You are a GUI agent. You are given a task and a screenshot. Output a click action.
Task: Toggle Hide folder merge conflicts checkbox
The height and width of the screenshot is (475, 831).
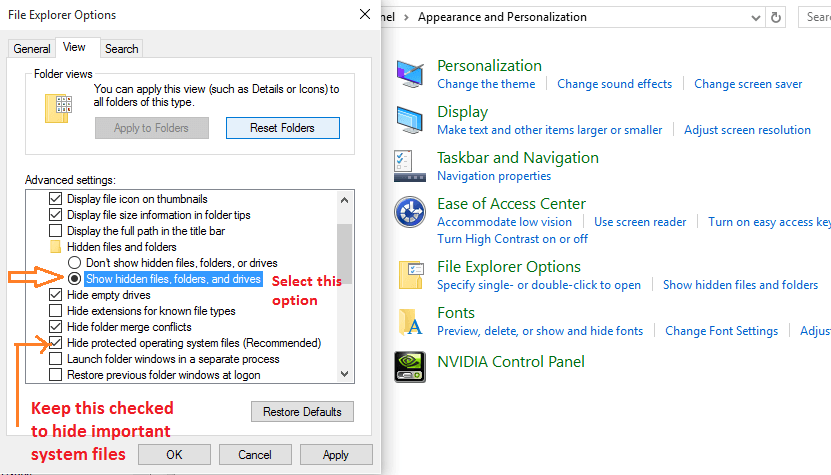click(55, 327)
